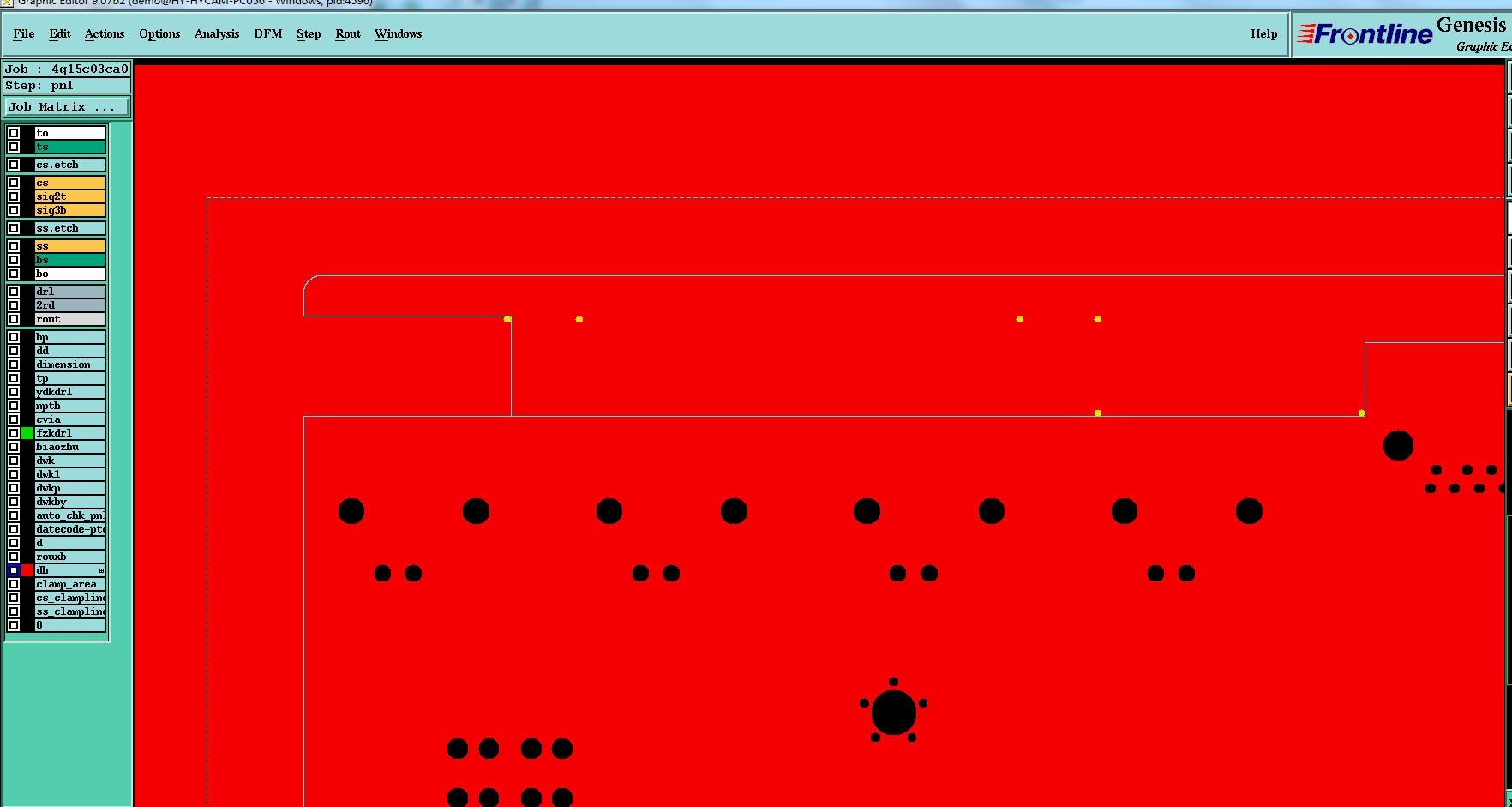Select the 'tp' layer name

pos(69,378)
